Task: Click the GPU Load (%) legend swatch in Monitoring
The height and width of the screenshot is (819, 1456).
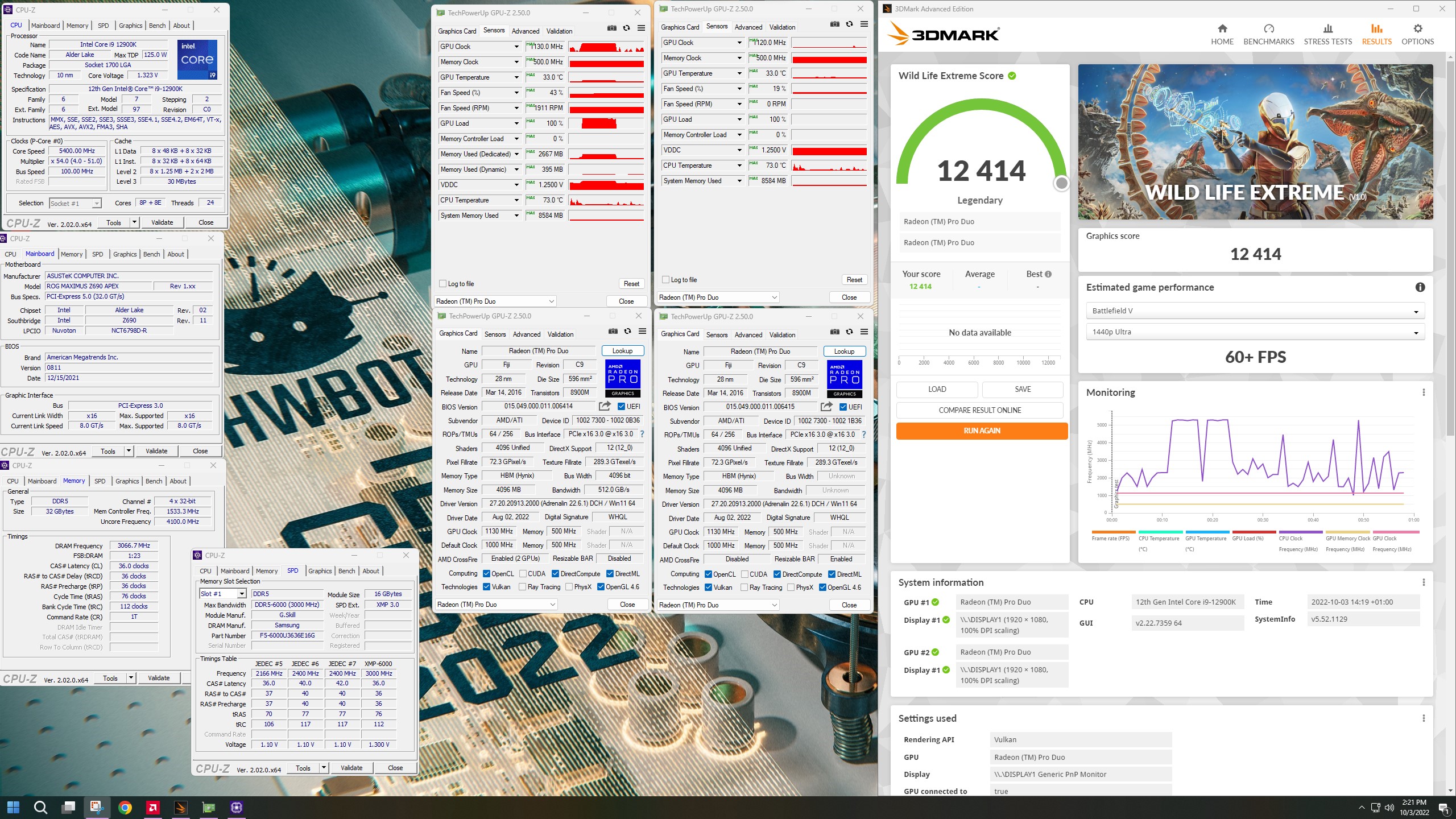Action: 1254,532
